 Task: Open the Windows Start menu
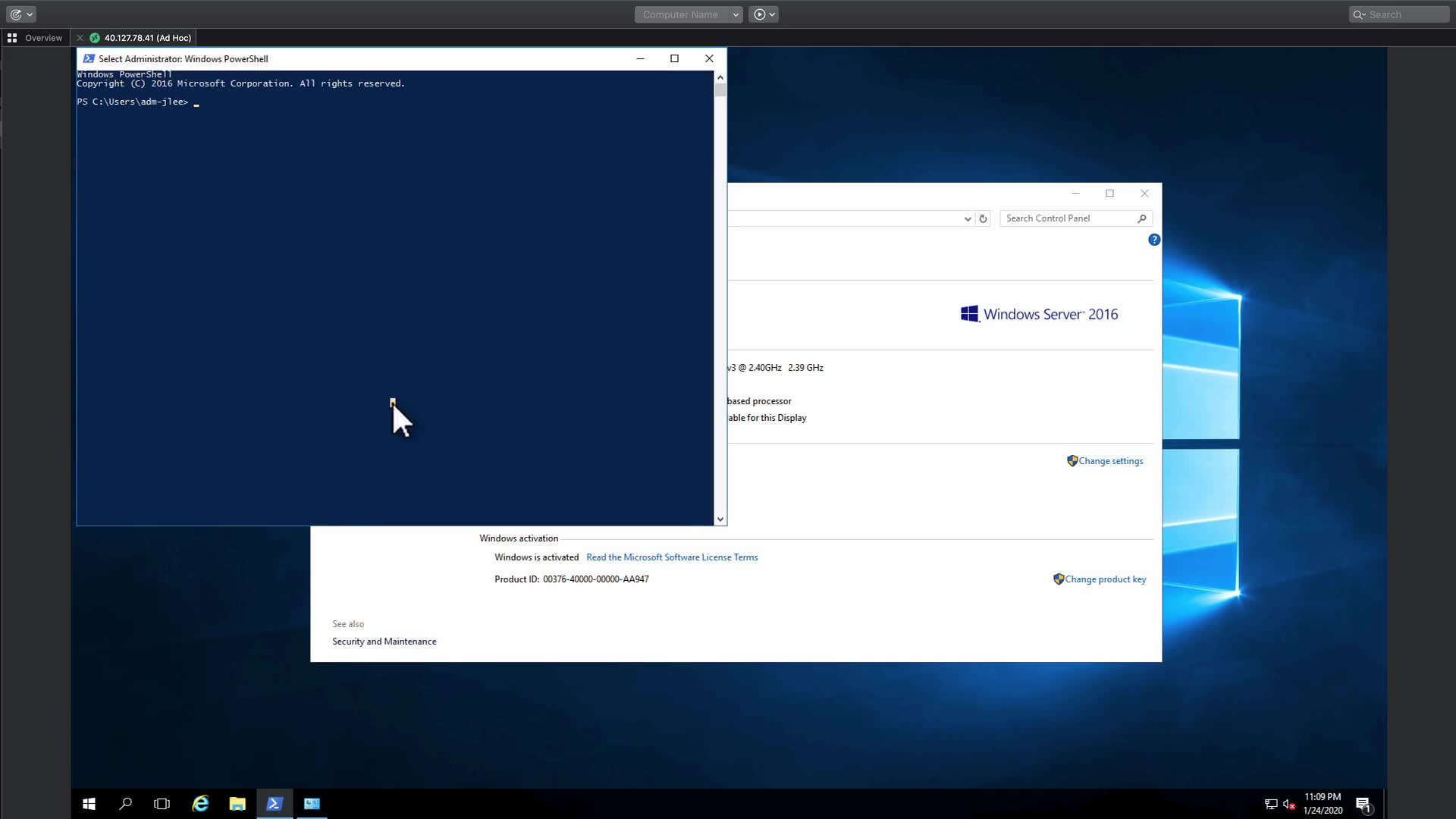pyautogui.click(x=89, y=804)
